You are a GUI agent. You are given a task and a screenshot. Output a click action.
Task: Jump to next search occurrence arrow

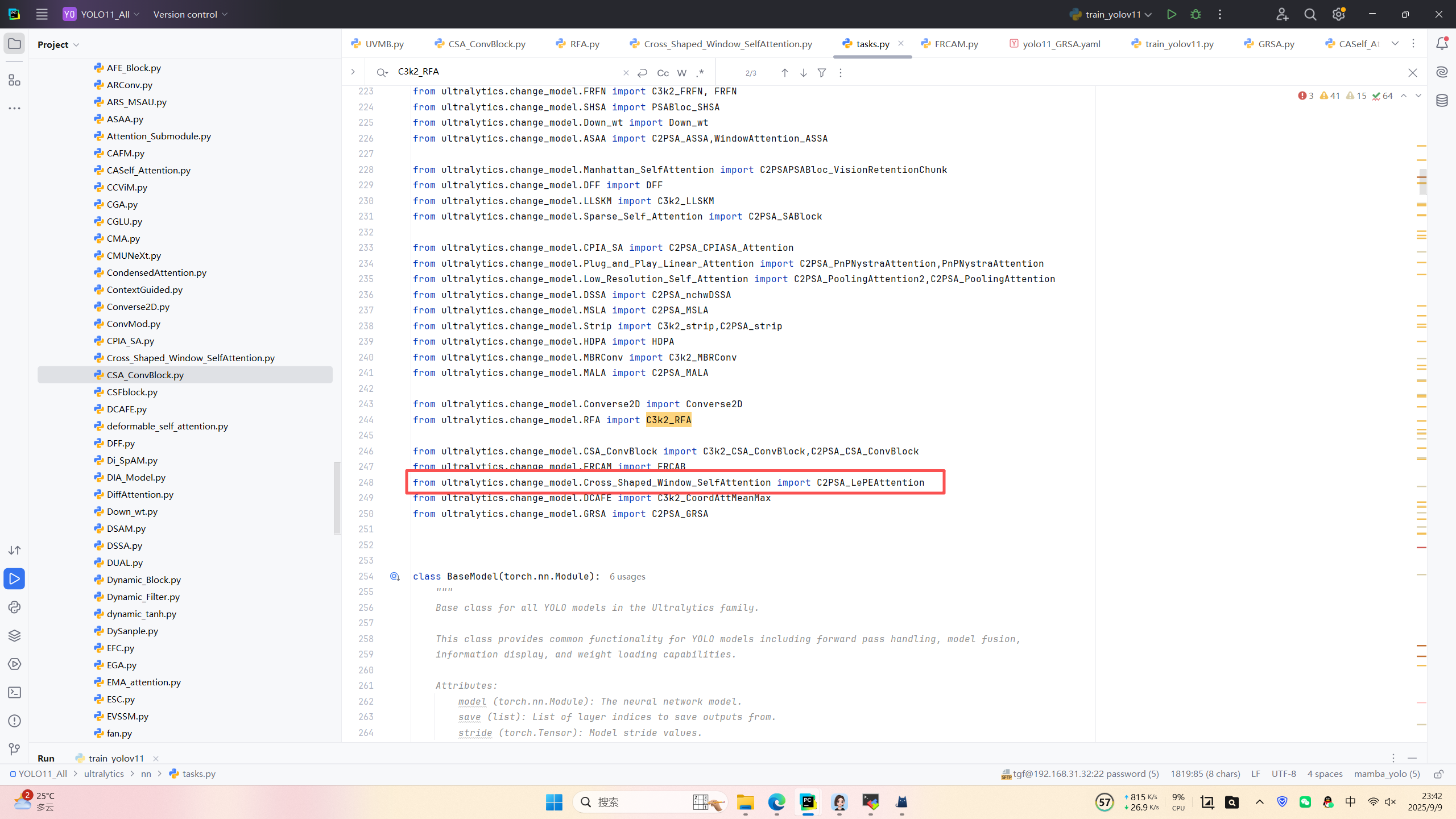click(803, 73)
